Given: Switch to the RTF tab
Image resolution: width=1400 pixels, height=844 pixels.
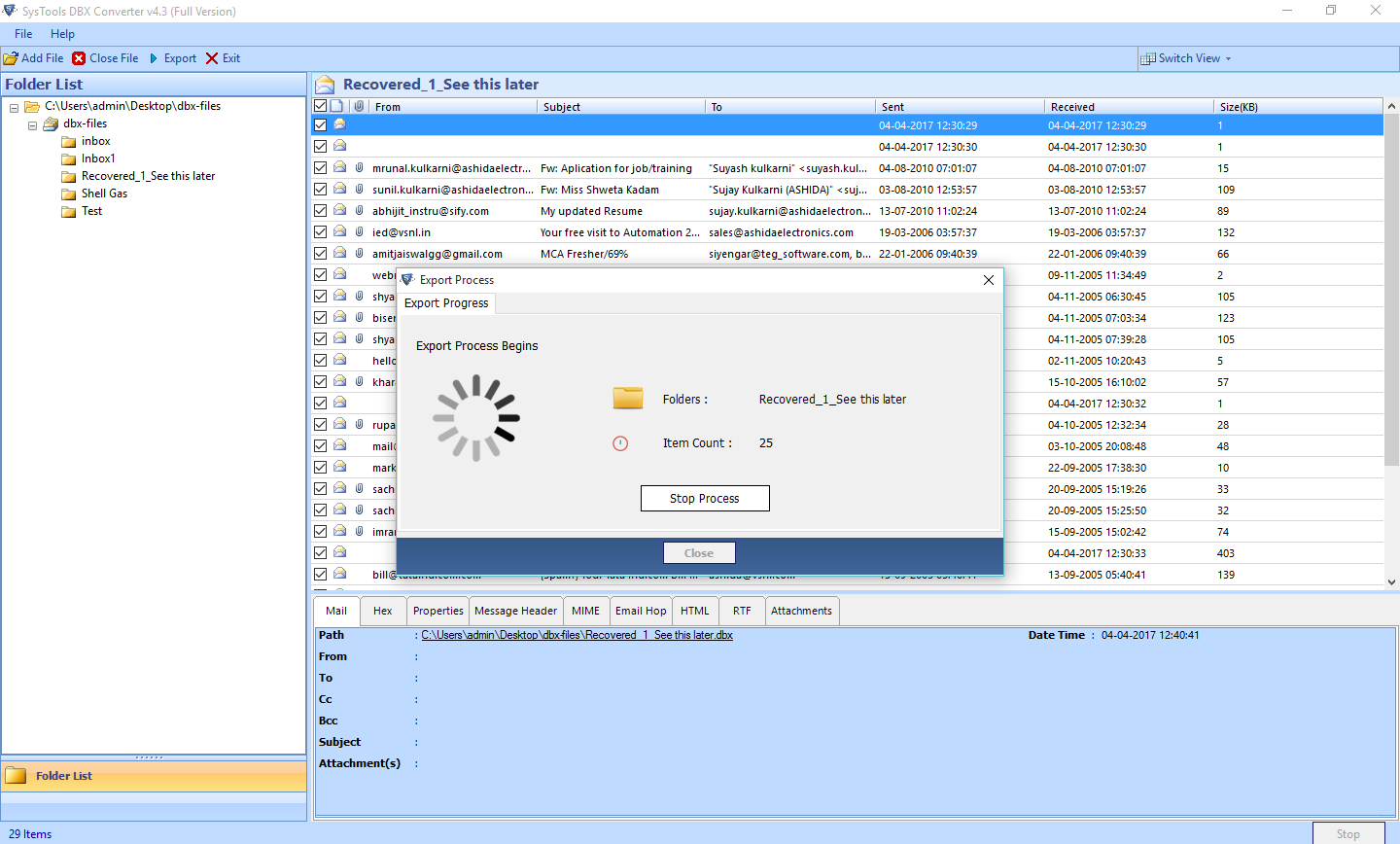Looking at the screenshot, I should click(742, 611).
